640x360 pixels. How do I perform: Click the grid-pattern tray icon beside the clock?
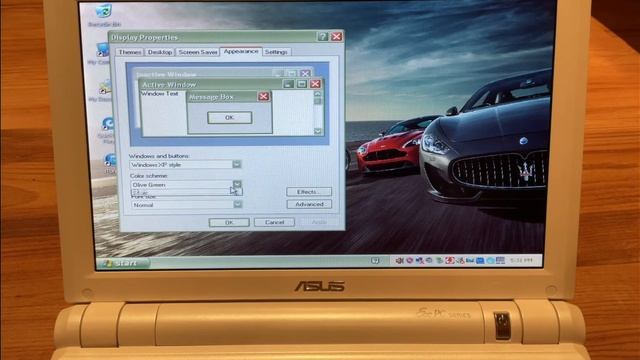(x=500, y=260)
